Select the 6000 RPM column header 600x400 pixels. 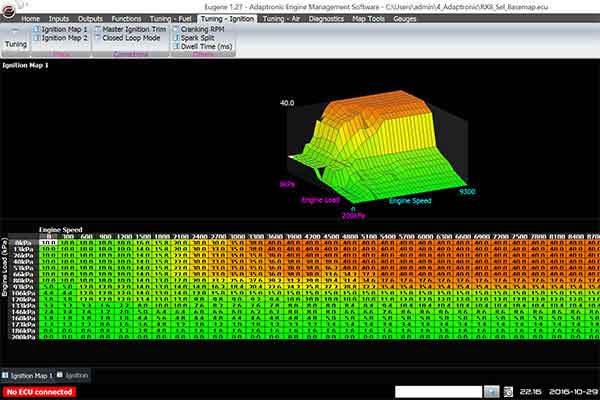[x=425, y=237]
